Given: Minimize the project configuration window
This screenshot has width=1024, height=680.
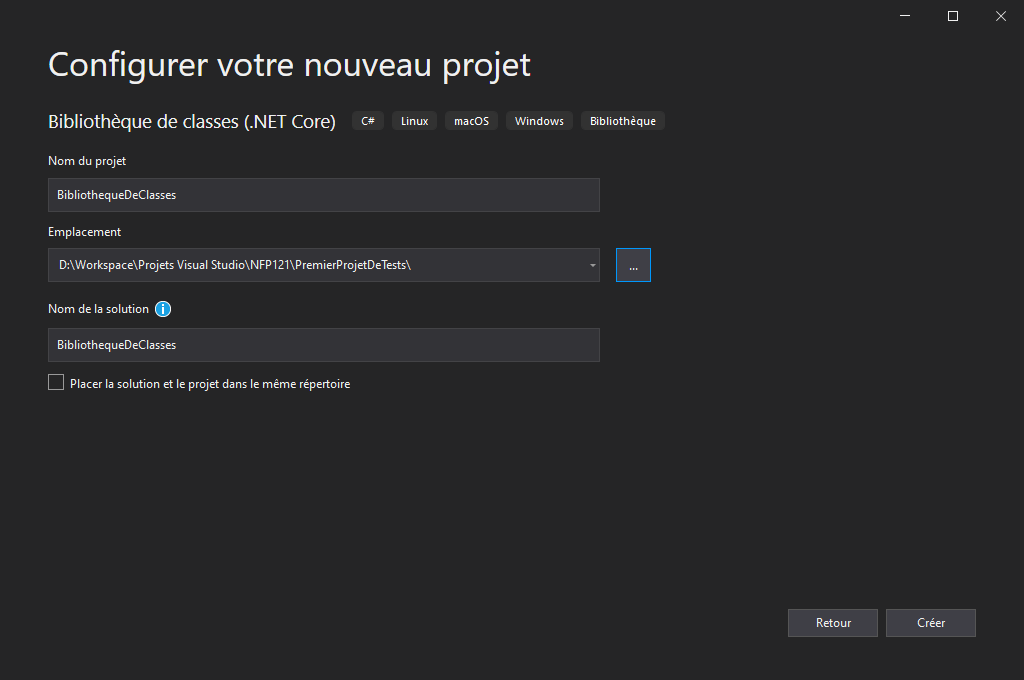Looking at the screenshot, I should [x=905, y=16].
